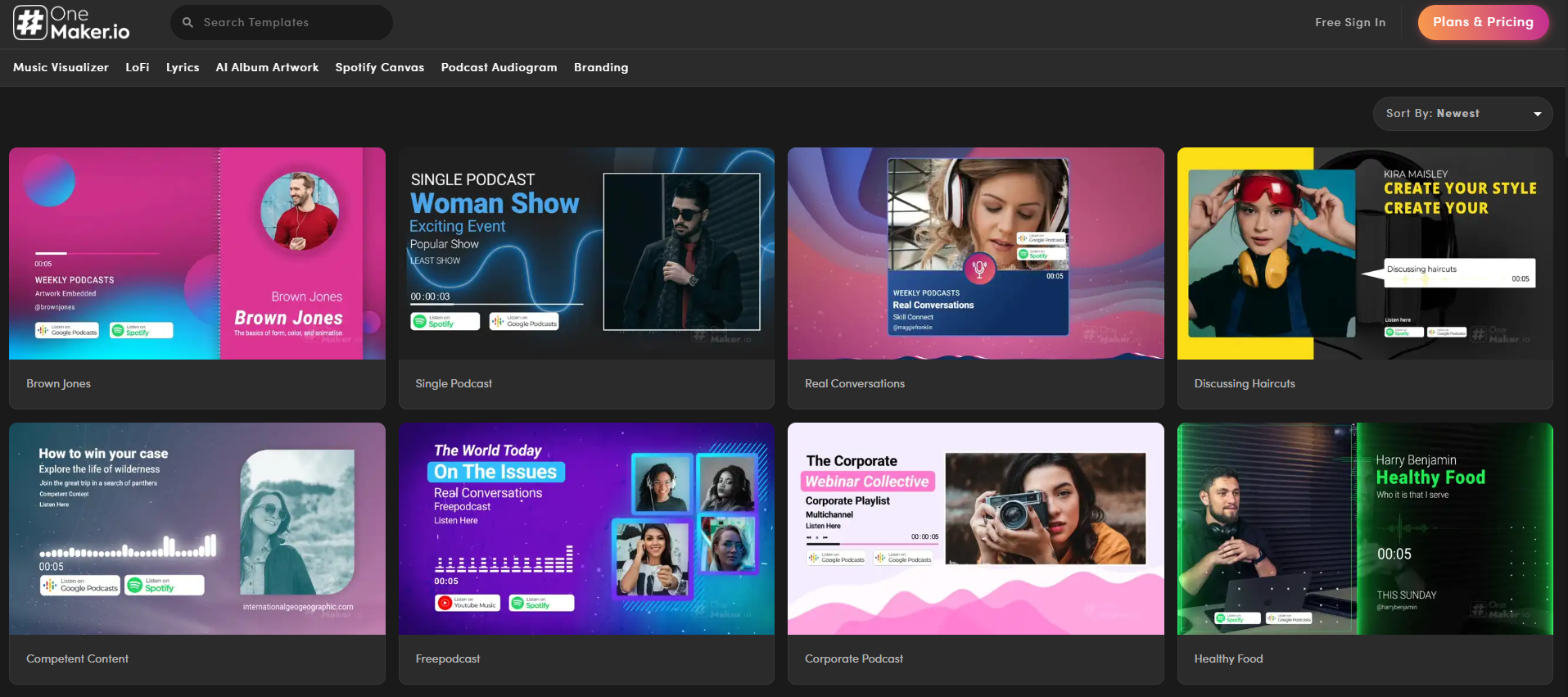Open Harry Benjamin Healthy Food thumbnail
This screenshot has width=1568, height=697.
(x=1365, y=528)
